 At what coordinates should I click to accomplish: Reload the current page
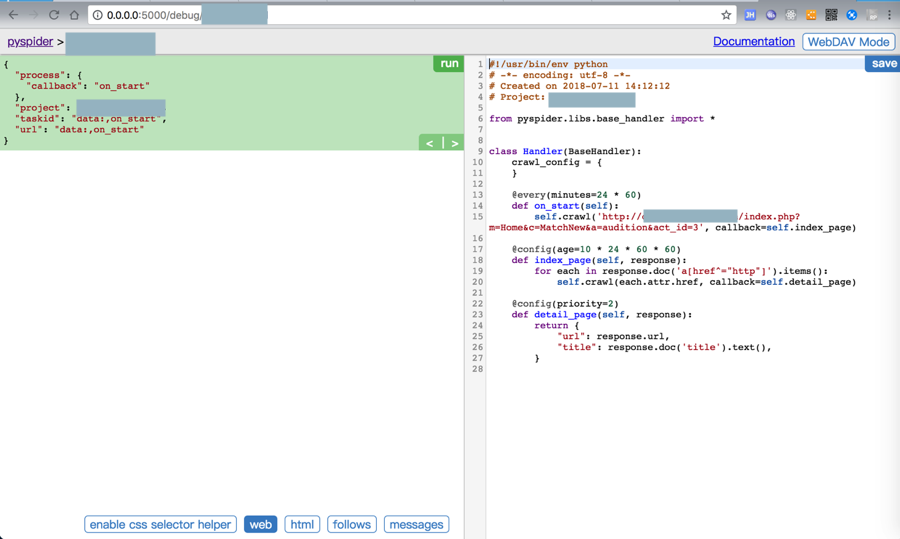(54, 15)
